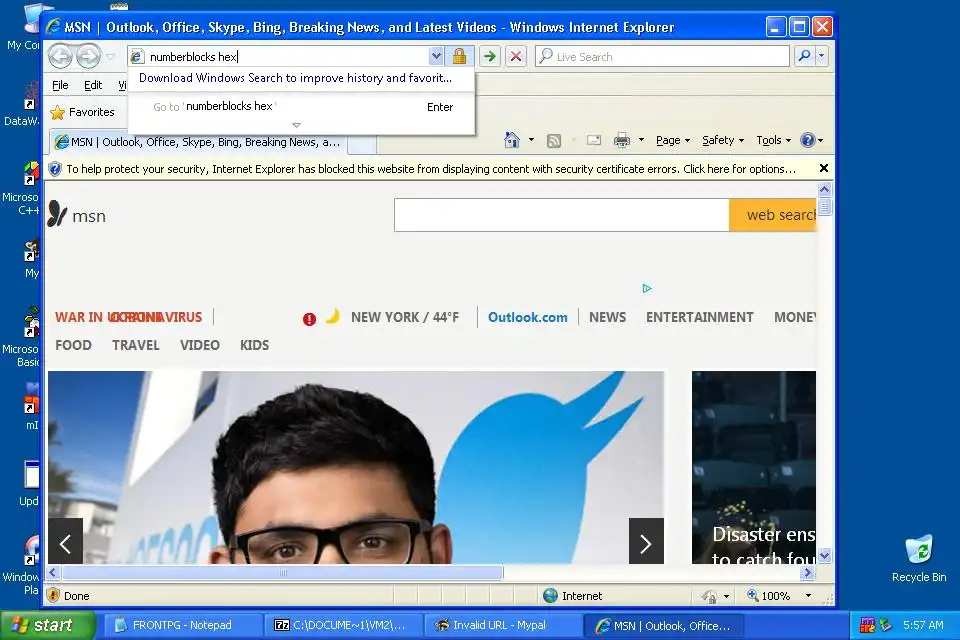
Task: Click the Internet security zone indicator
Action: (x=573, y=596)
